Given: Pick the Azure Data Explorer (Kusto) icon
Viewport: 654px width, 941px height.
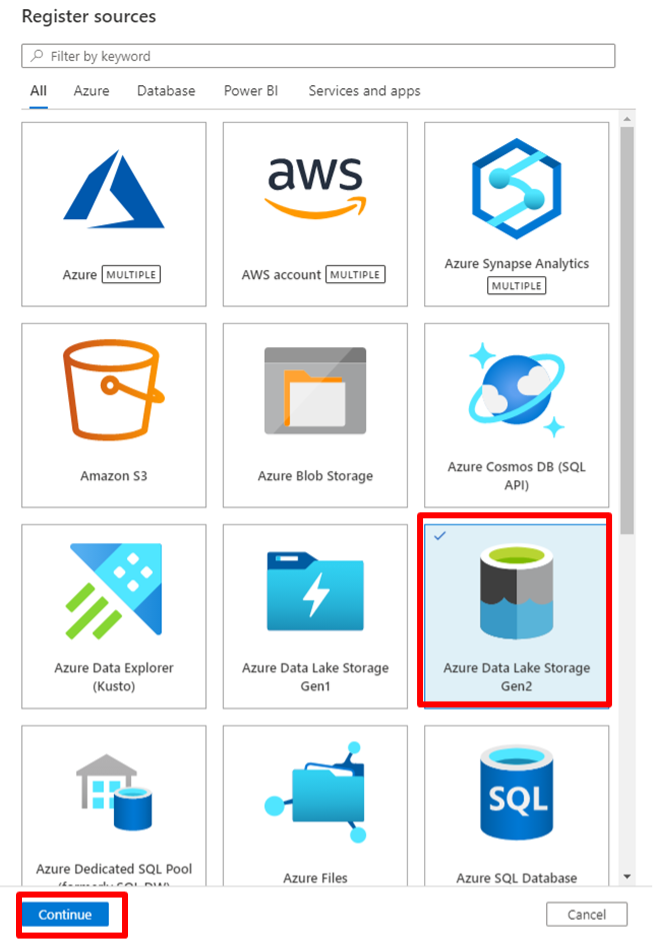Looking at the screenshot, I should click(x=113, y=591).
